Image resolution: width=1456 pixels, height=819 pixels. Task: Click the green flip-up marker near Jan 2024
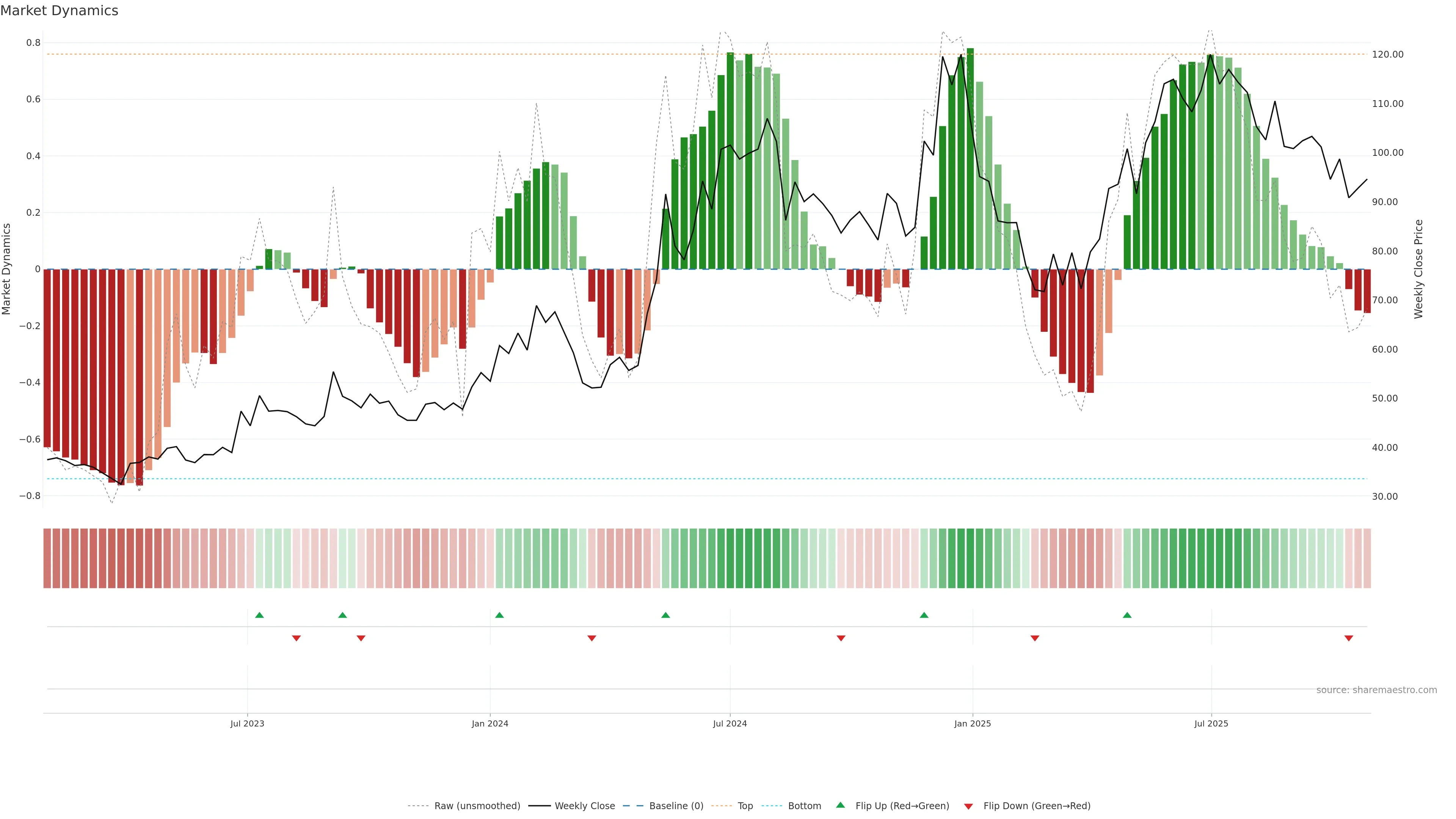coord(499,615)
